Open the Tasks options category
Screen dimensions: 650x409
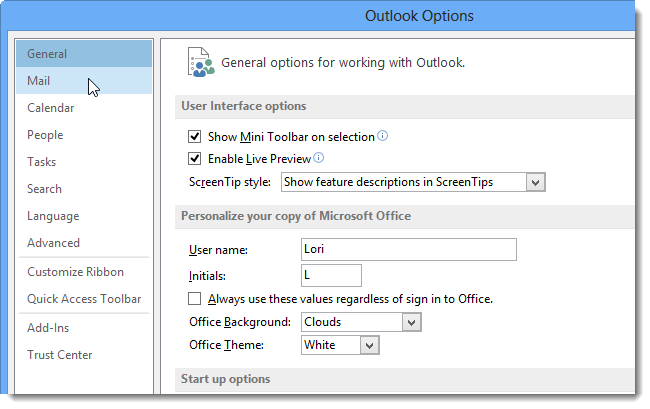pos(84,162)
